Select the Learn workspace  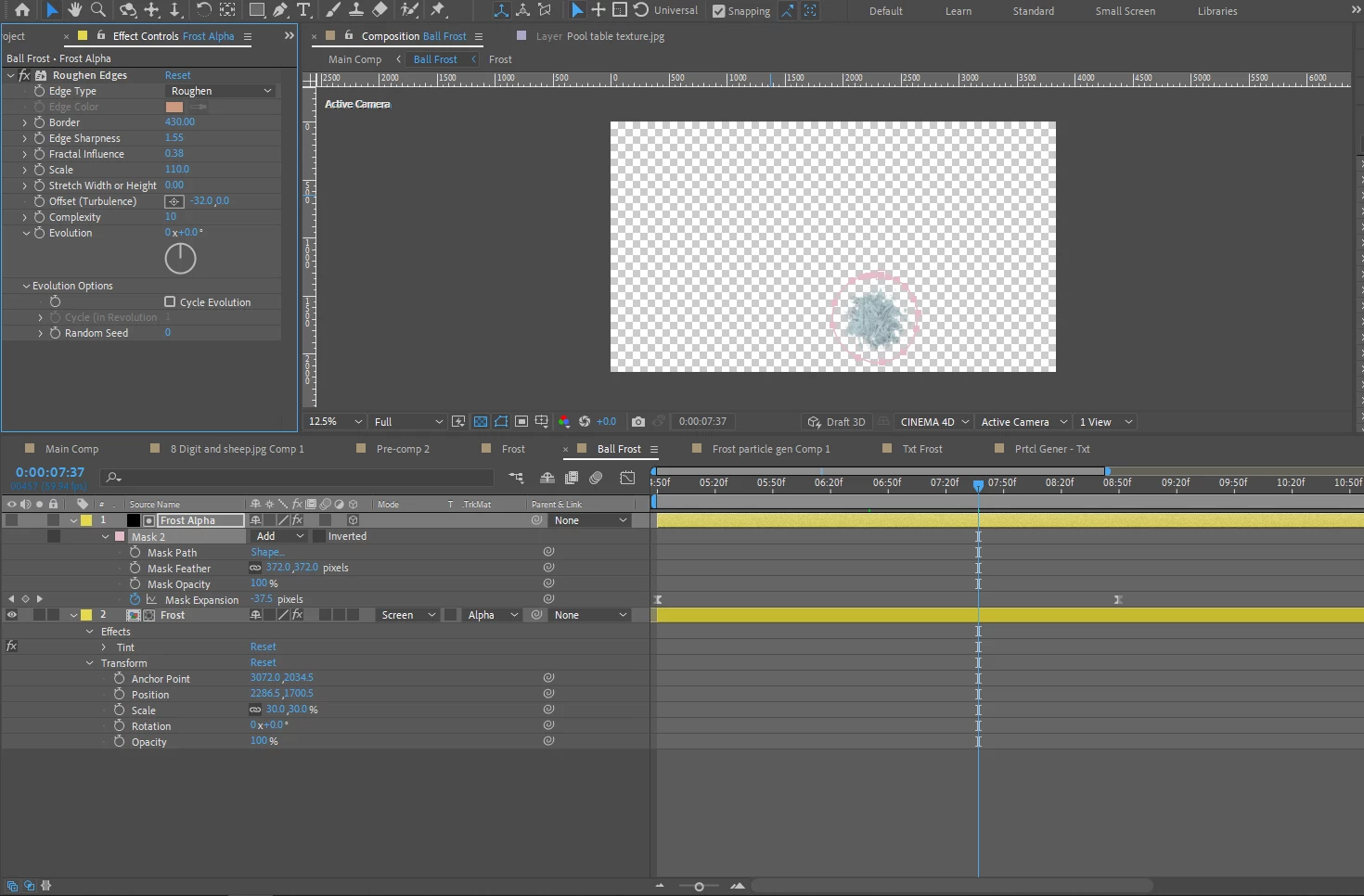[959, 11]
